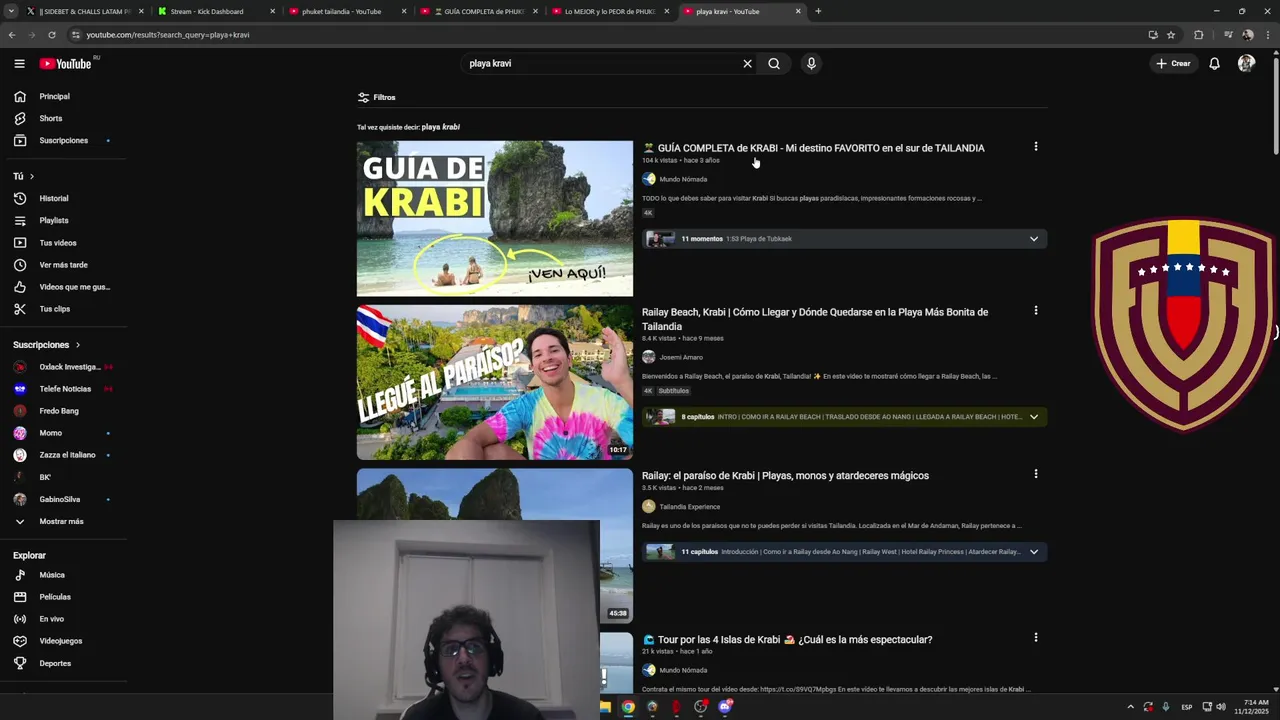Open the browser media controls icon
This screenshot has width=1280, height=720.
point(1228,35)
